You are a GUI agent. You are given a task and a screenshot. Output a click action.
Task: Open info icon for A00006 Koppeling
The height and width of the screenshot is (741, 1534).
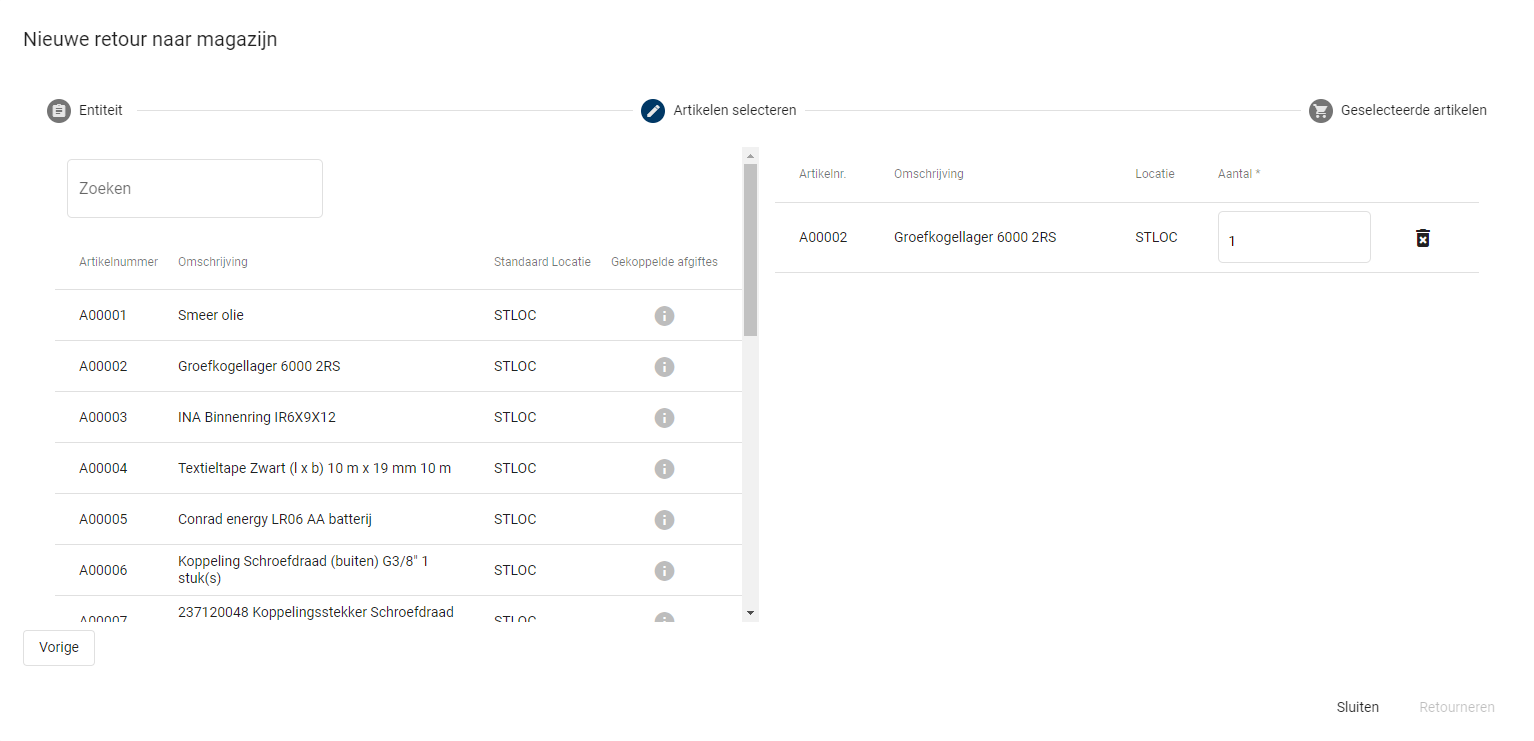click(x=664, y=571)
